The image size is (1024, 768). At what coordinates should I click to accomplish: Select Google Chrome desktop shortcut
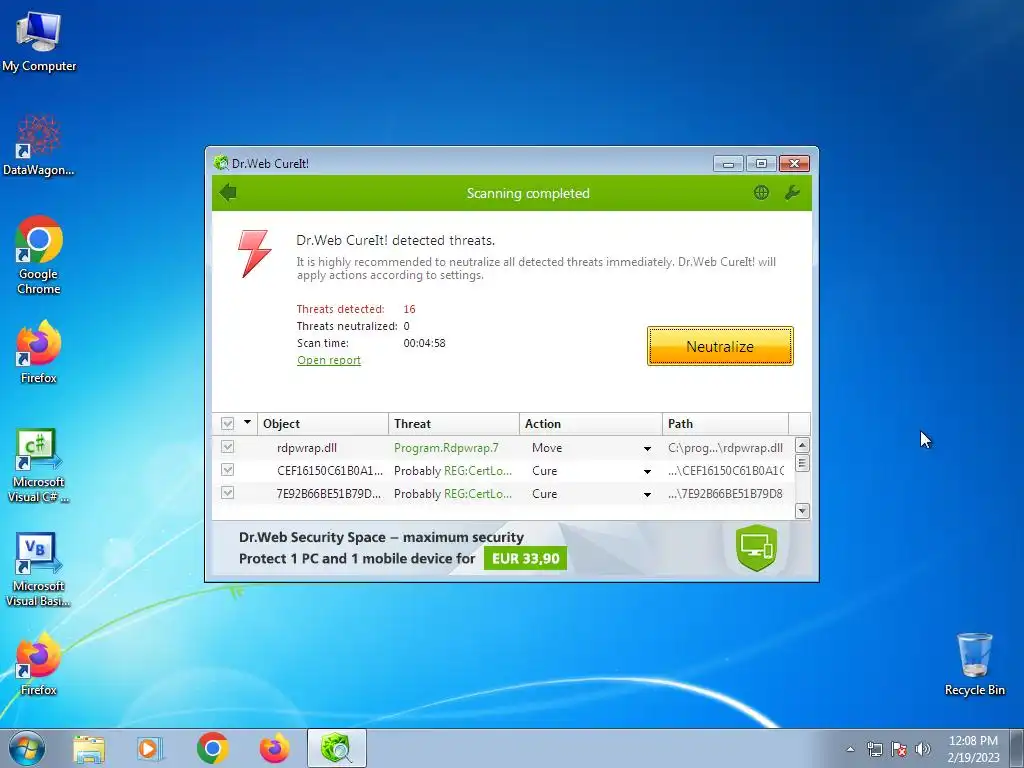point(39,255)
